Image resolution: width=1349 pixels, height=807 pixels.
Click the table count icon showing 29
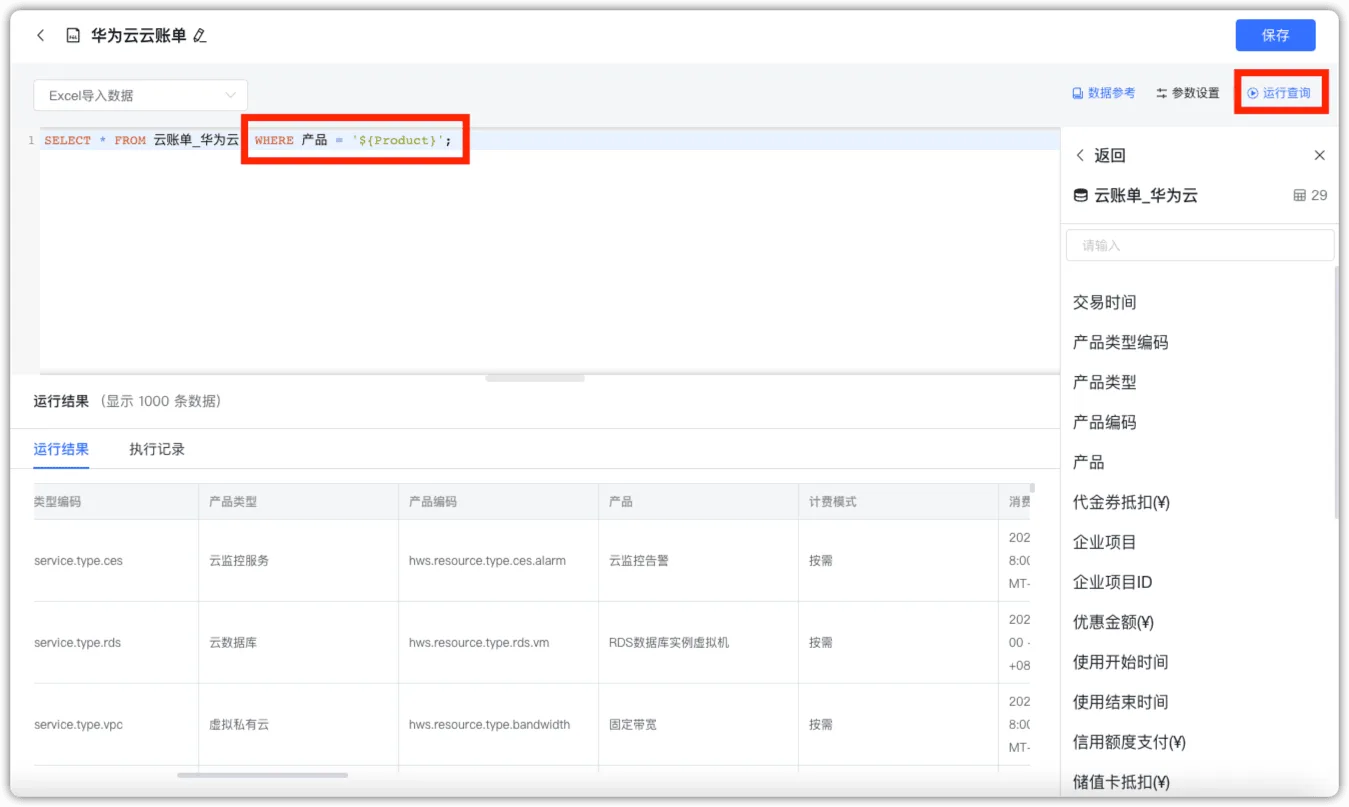[1299, 195]
